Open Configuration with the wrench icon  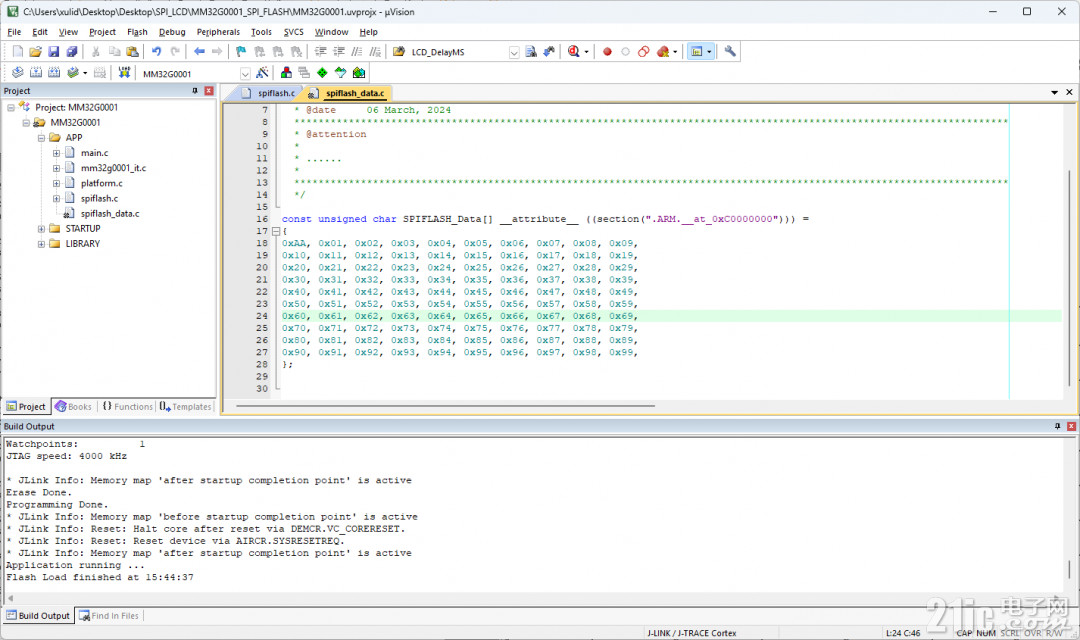tap(730, 52)
